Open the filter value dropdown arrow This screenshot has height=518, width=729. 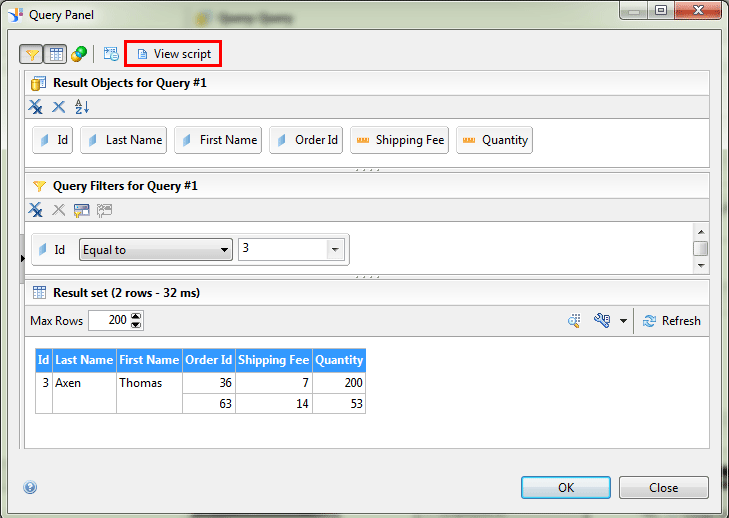coord(335,250)
